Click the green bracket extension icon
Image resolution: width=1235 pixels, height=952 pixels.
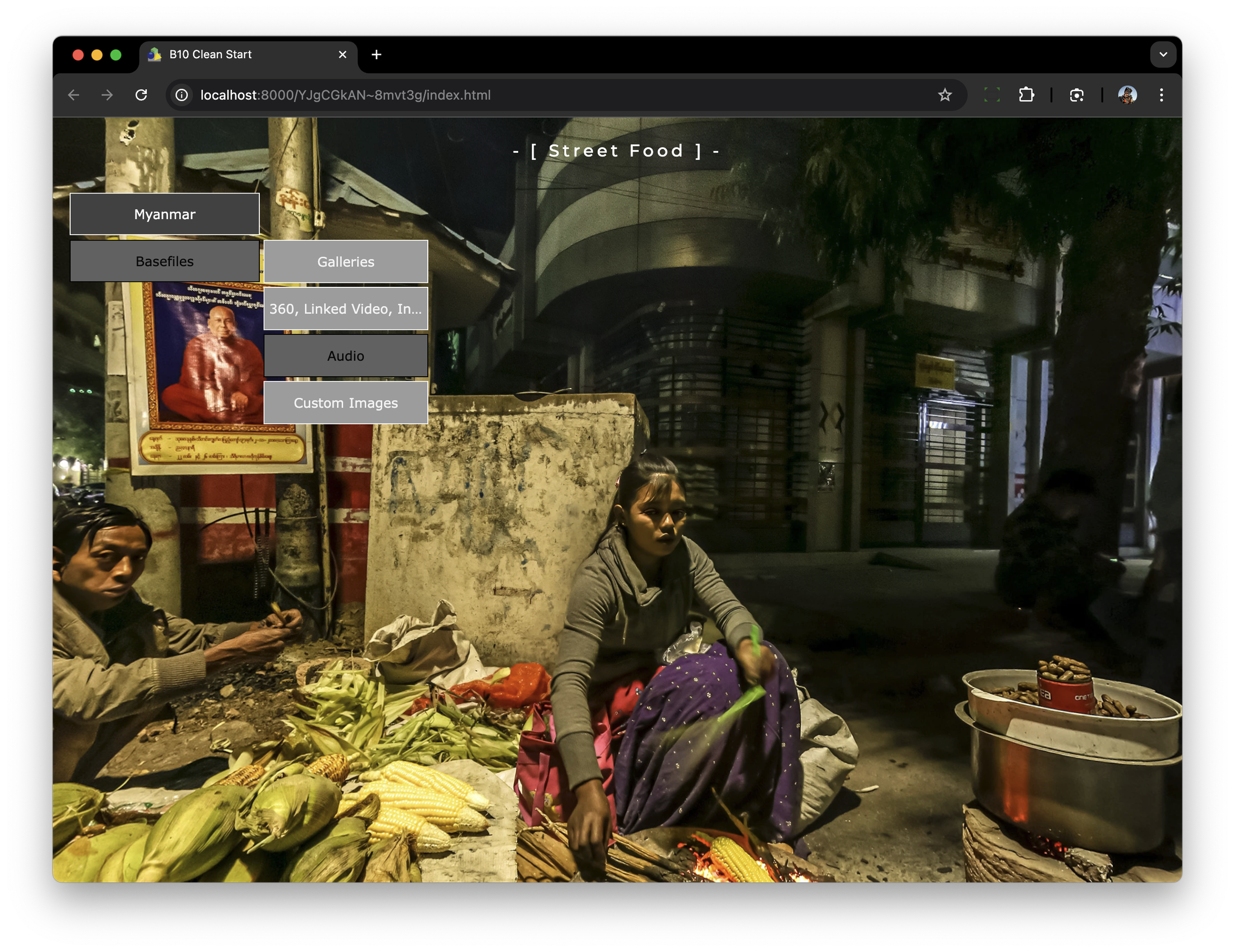[x=991, y=95]
